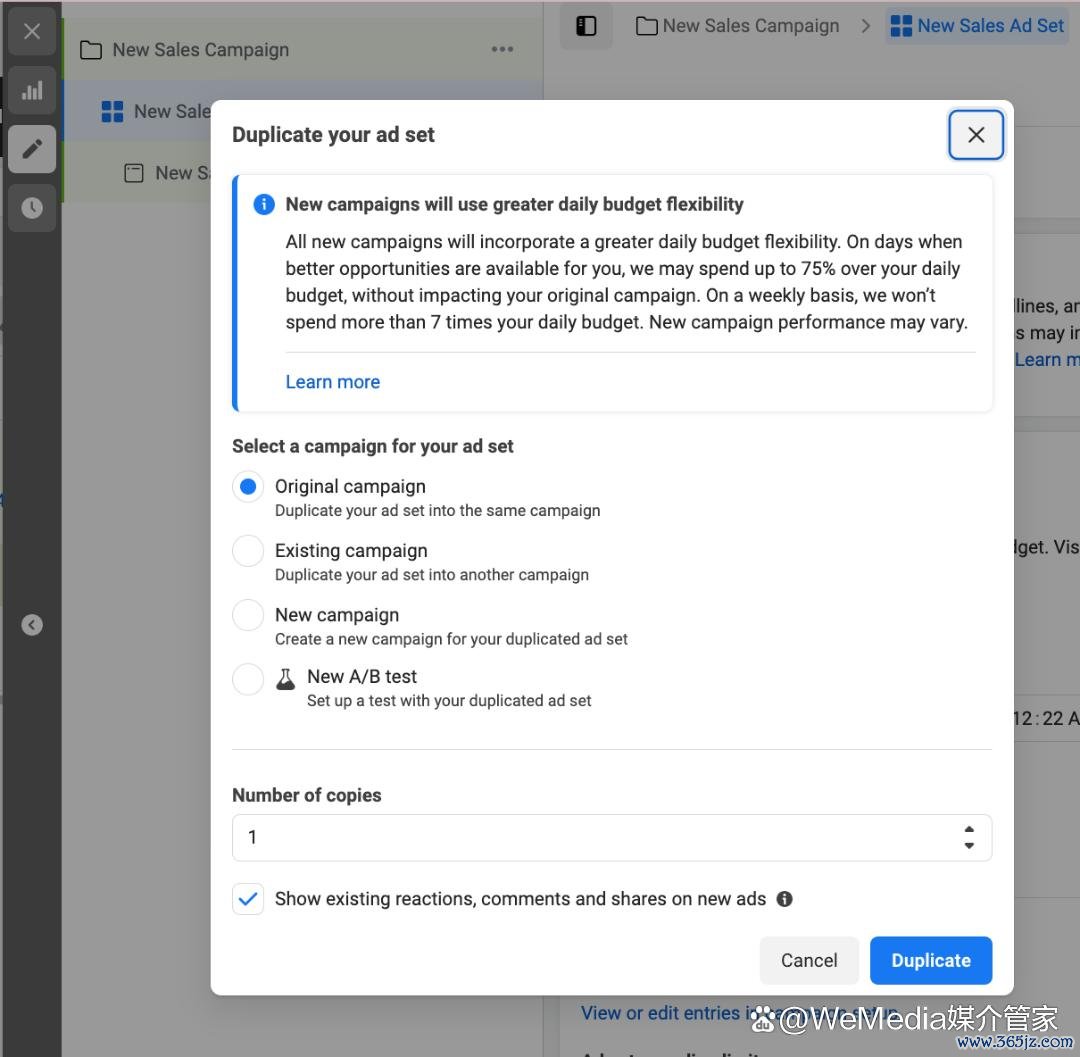
Task: Open the clock history icon in sidebar
Action: (32, 207)
